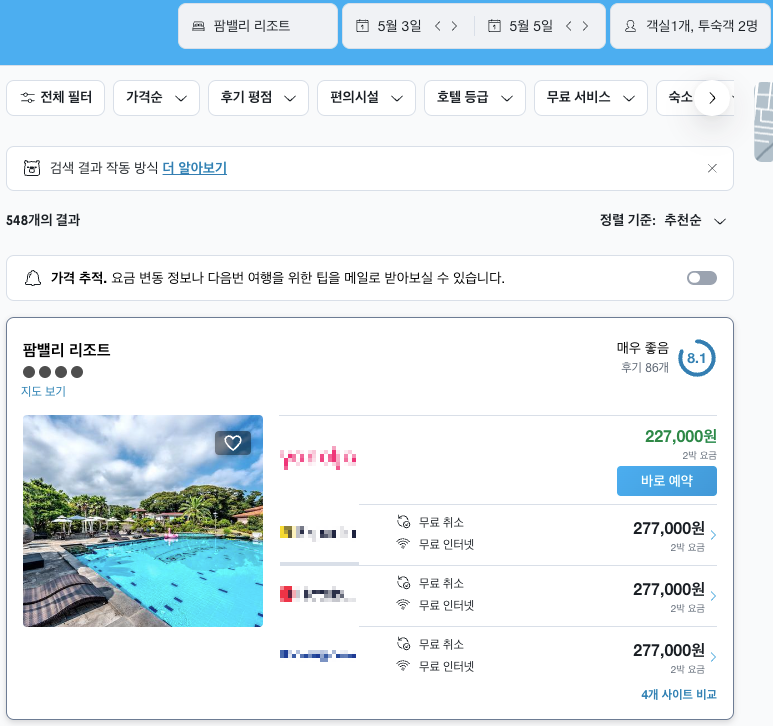773x726 pixels.
Task: Click the 바로 예약 booking button
Action: point(667,481)
